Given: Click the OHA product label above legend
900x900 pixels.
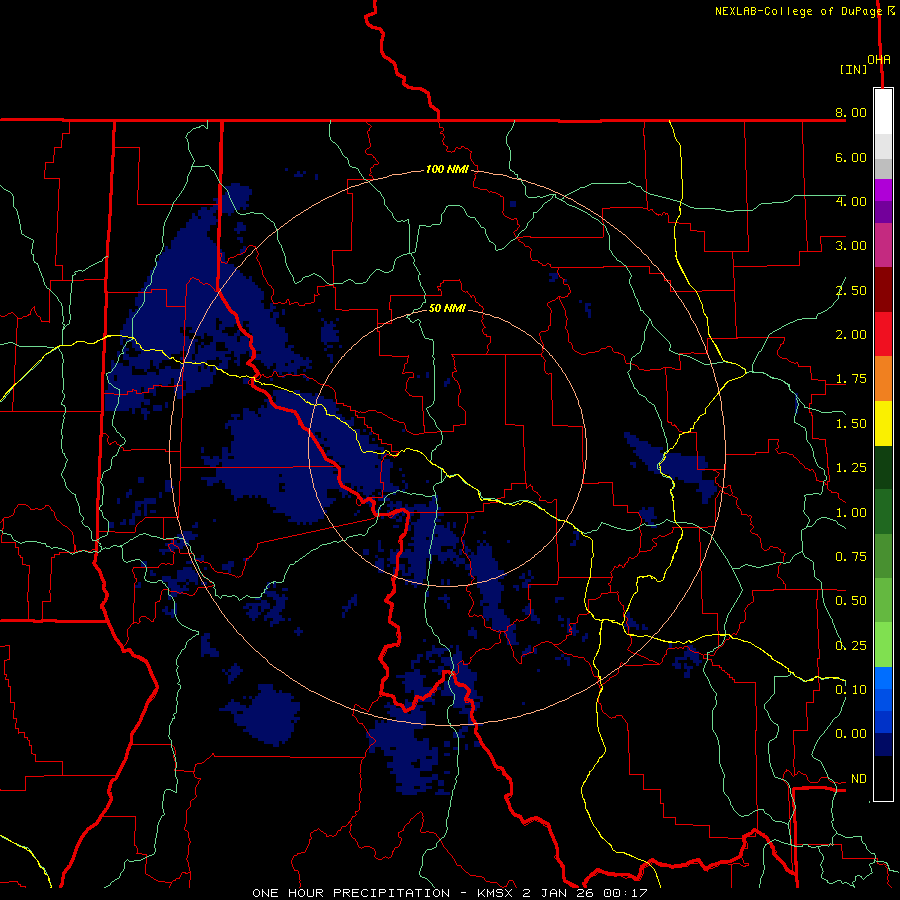Looking at the screenshot, I should click(x=879, y=60).
